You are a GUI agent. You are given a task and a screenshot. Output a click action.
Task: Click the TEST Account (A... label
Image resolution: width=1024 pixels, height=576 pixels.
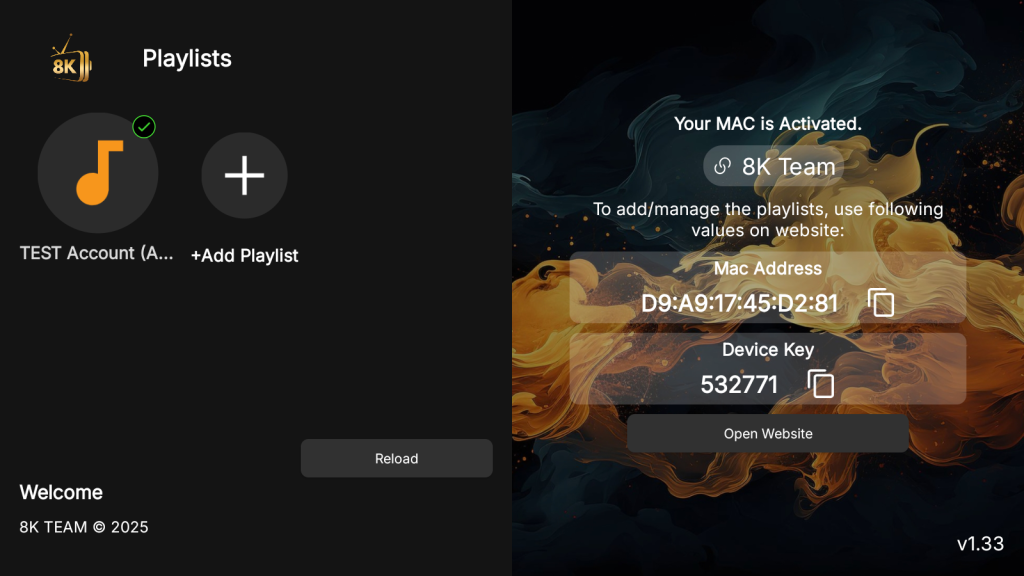click(97, 253)
